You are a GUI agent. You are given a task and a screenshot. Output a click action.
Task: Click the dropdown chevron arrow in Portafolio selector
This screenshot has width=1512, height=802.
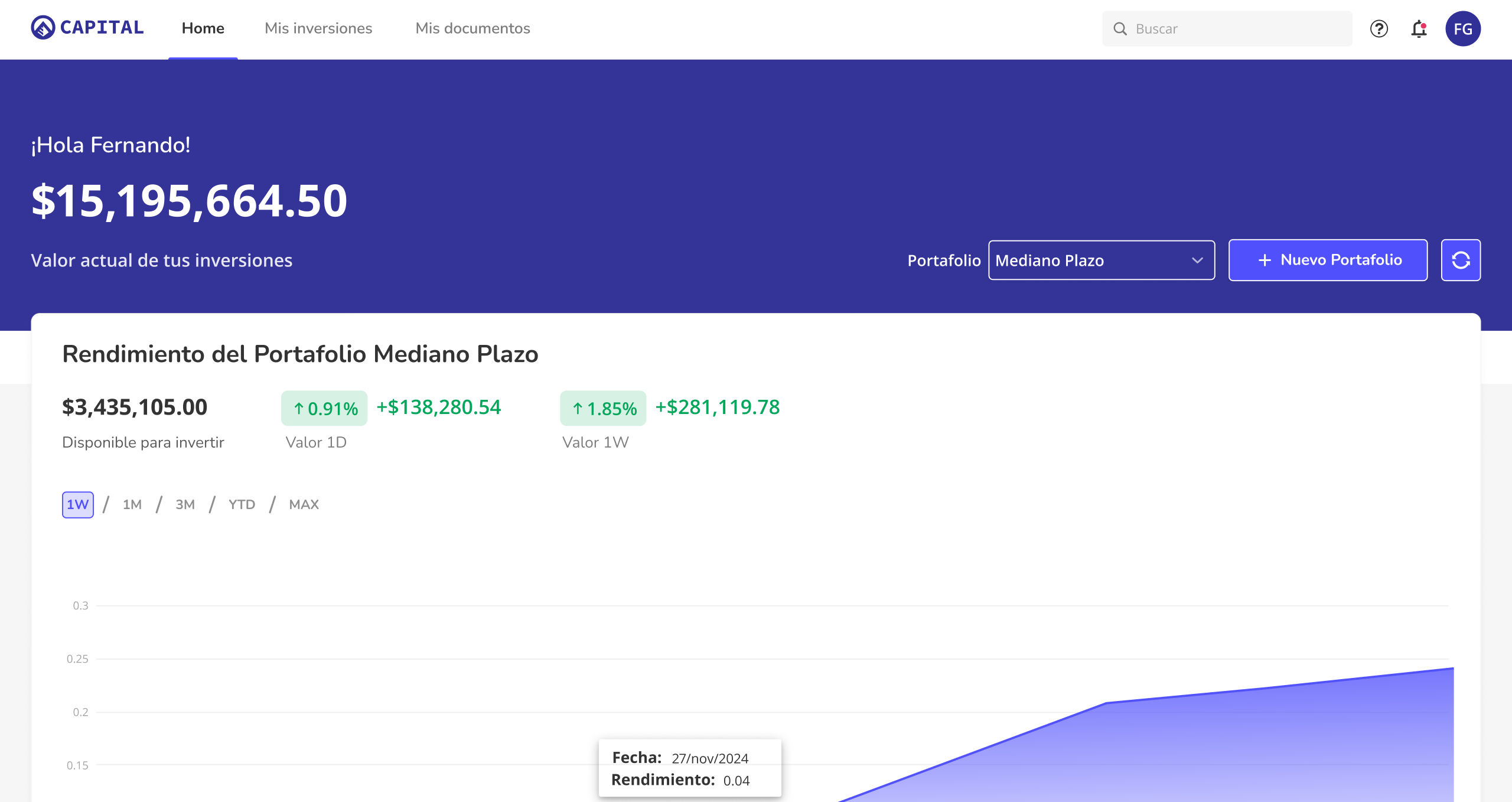[1197, 260]
